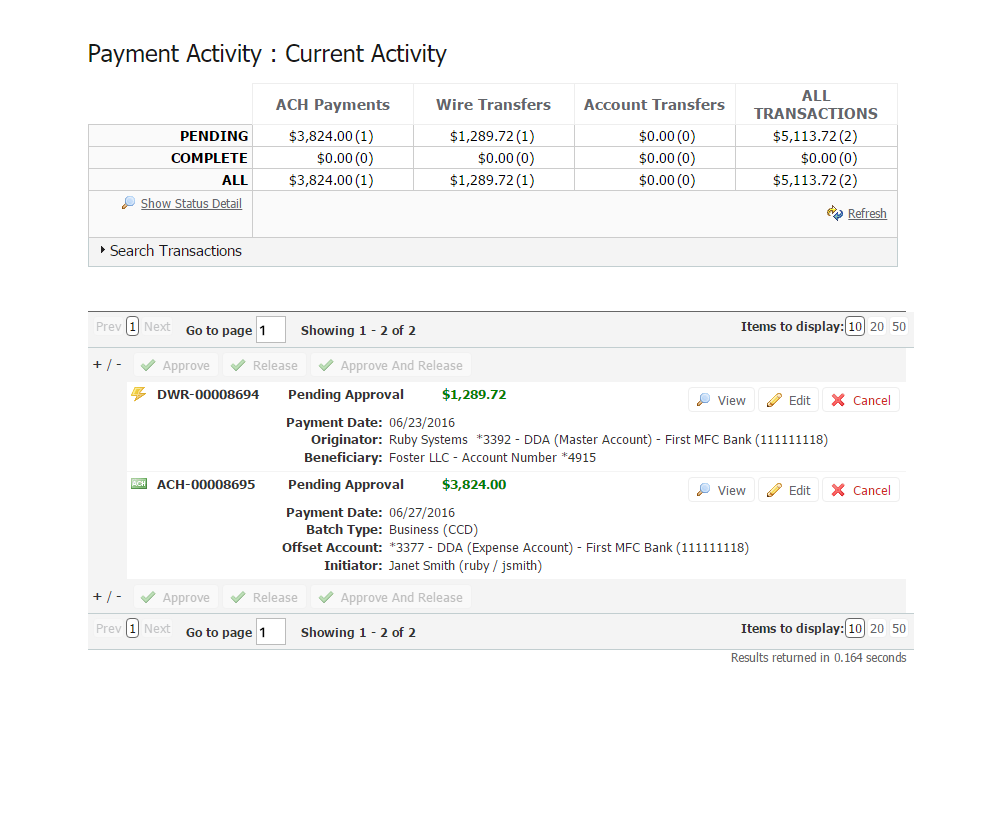Click the red X Cancel icon for ACH-00008695
The height and width of the screenshot is (831, 1000).
(838, 490)
